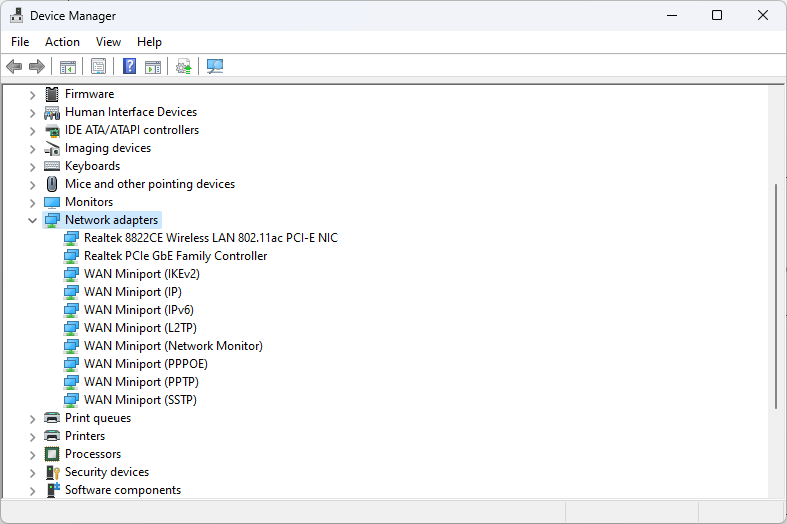Click the vertical scrollbar thumb
787x524 pixels.
(x=777, y=295)
